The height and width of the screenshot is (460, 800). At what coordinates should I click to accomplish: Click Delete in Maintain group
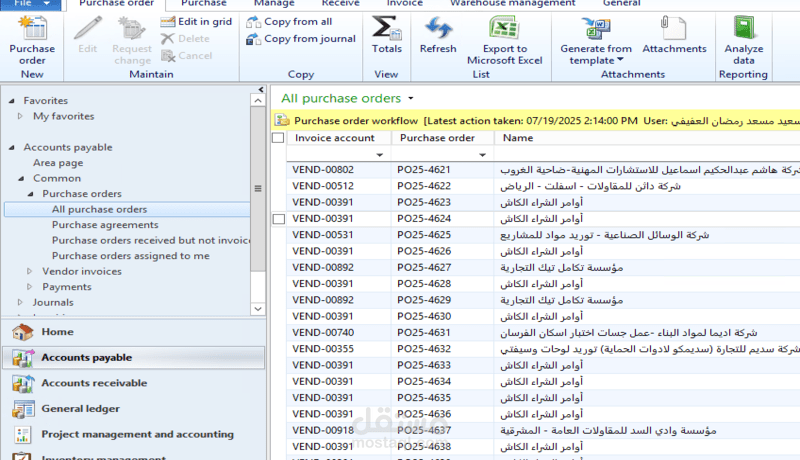click(x=185, y=39)
